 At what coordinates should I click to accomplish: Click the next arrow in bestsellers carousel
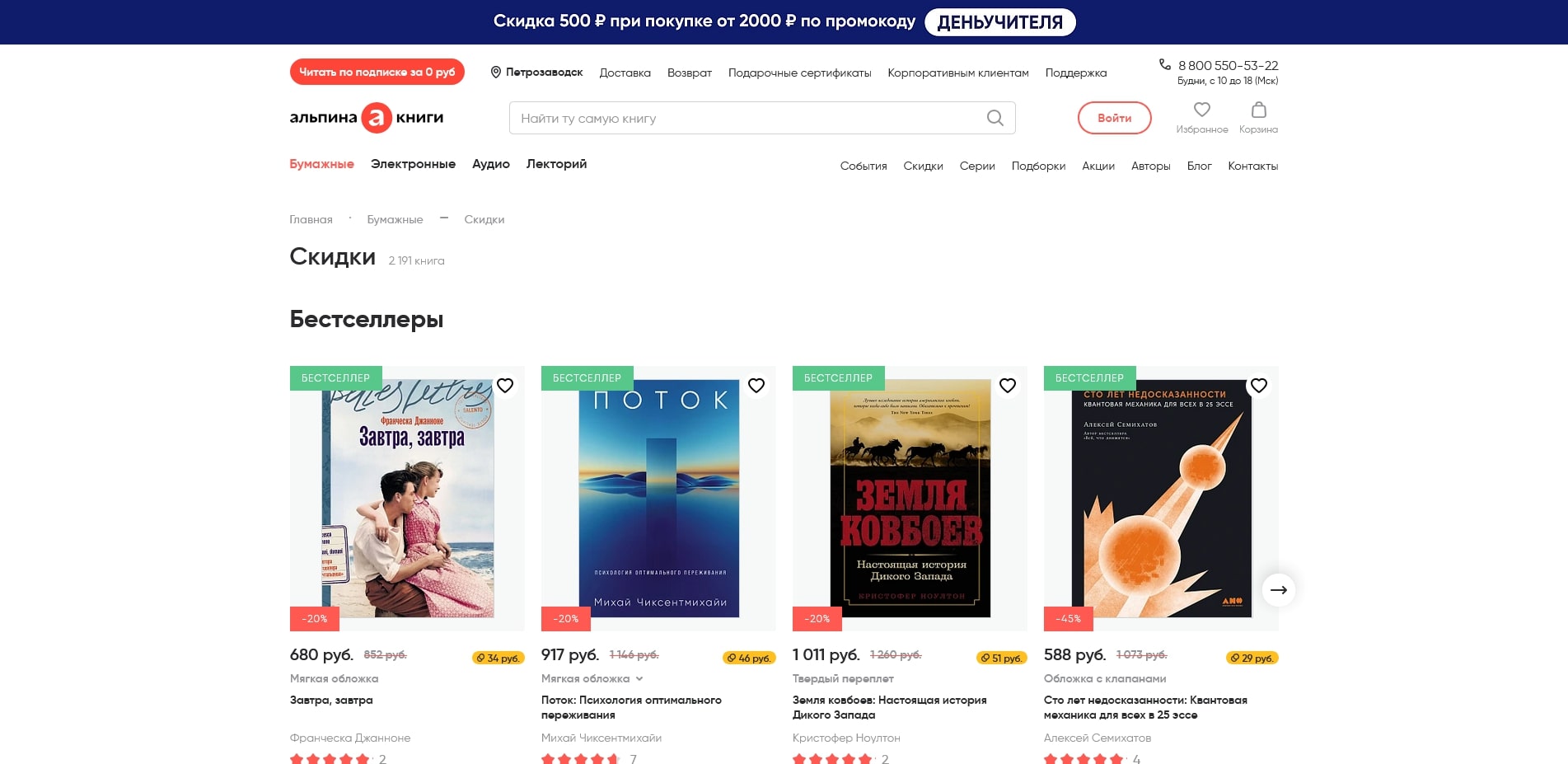[x=1278, y=590]
